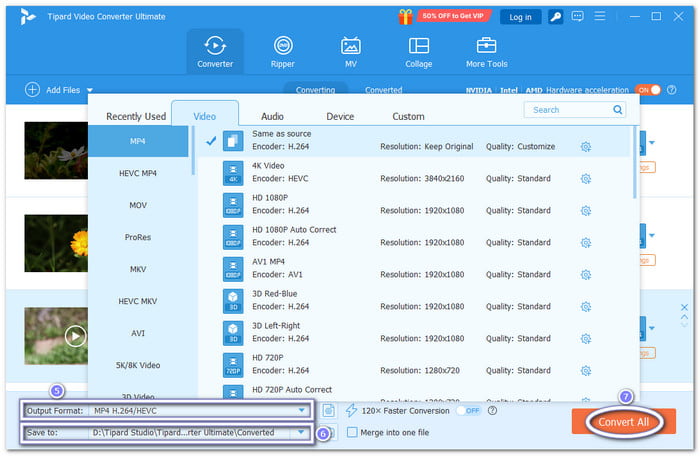Click the 3D Red-Blue format icon
The width and height of the screenshot is (700, 456).
(x=233, y=301)
